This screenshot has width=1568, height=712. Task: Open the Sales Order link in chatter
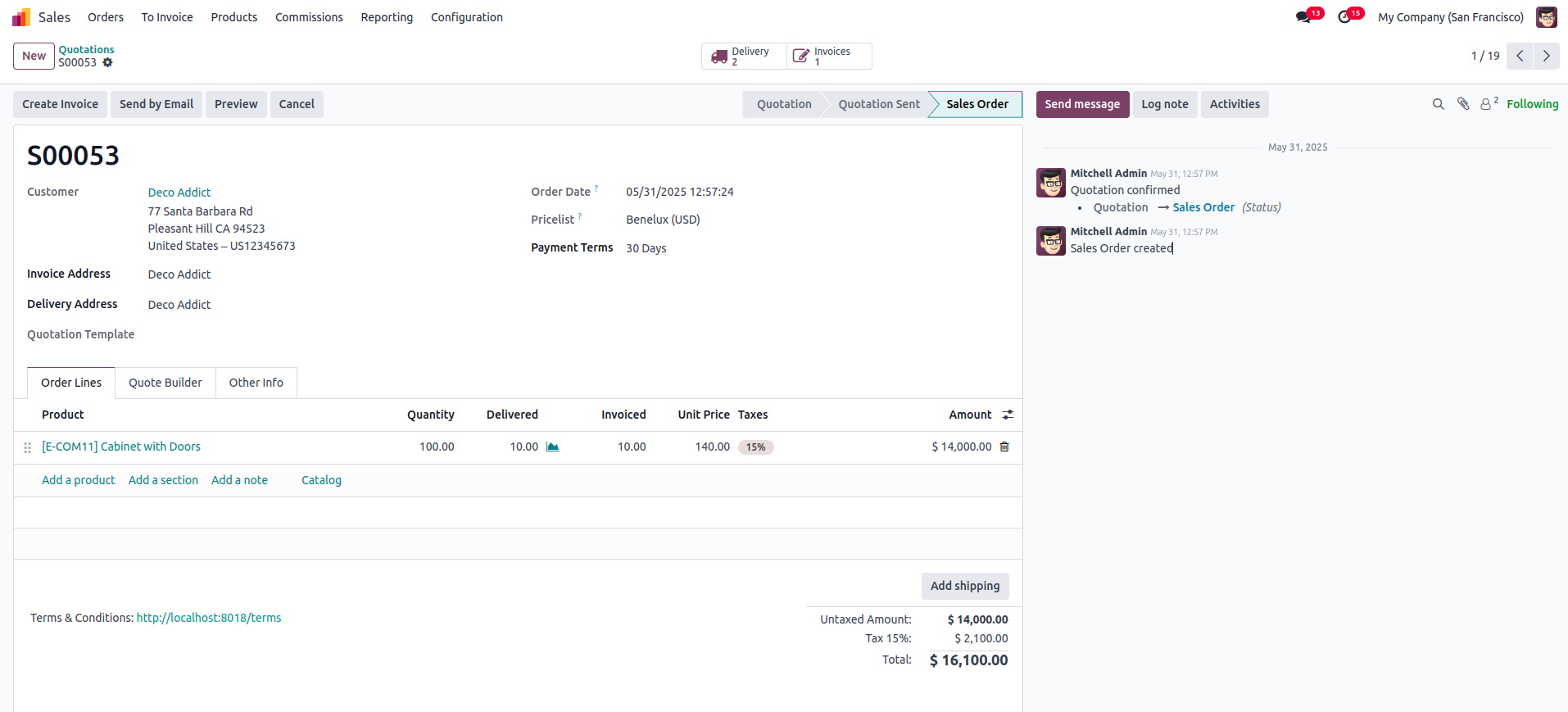point(1203,207)
